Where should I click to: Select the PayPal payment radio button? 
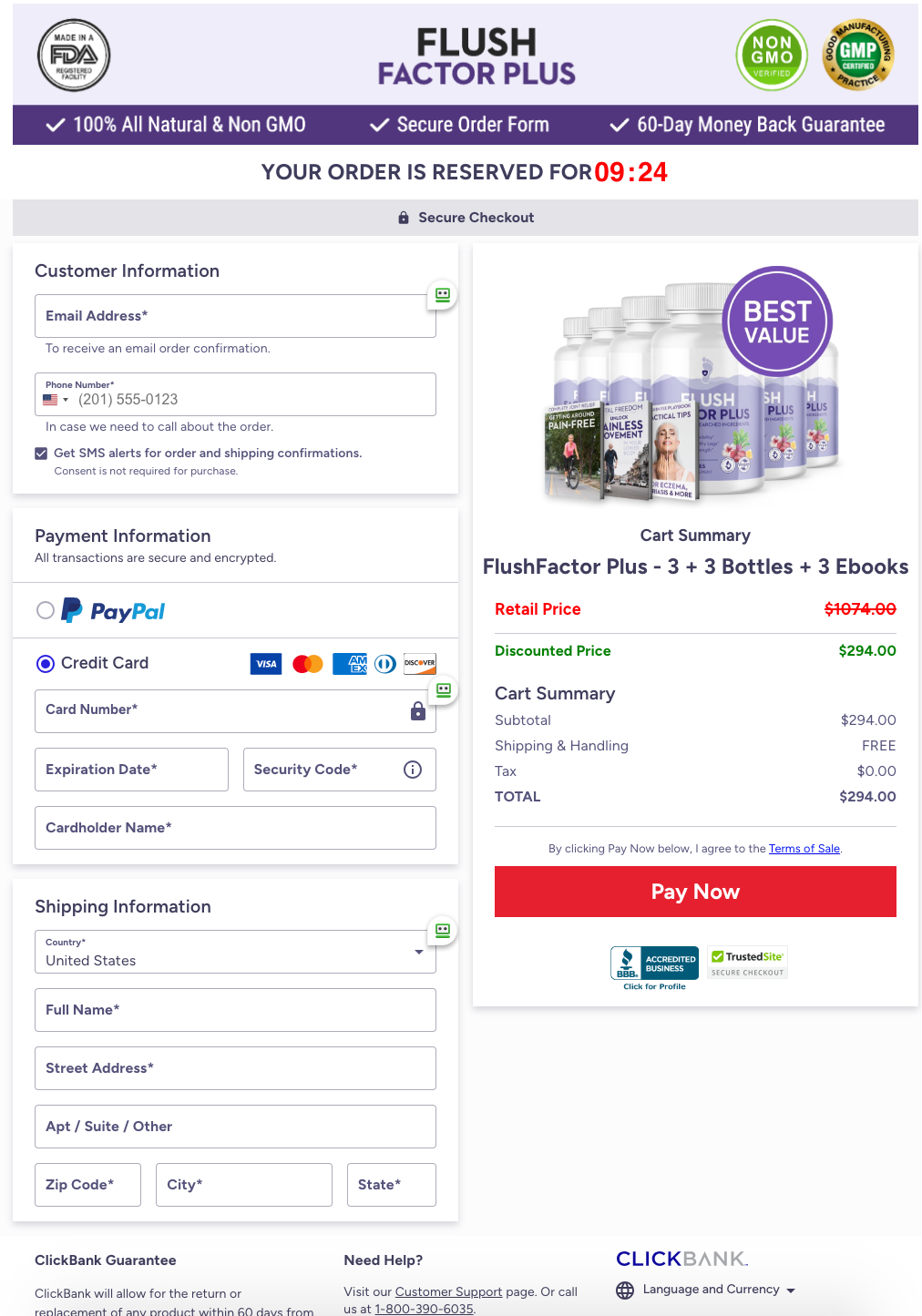tap(45, 610)
